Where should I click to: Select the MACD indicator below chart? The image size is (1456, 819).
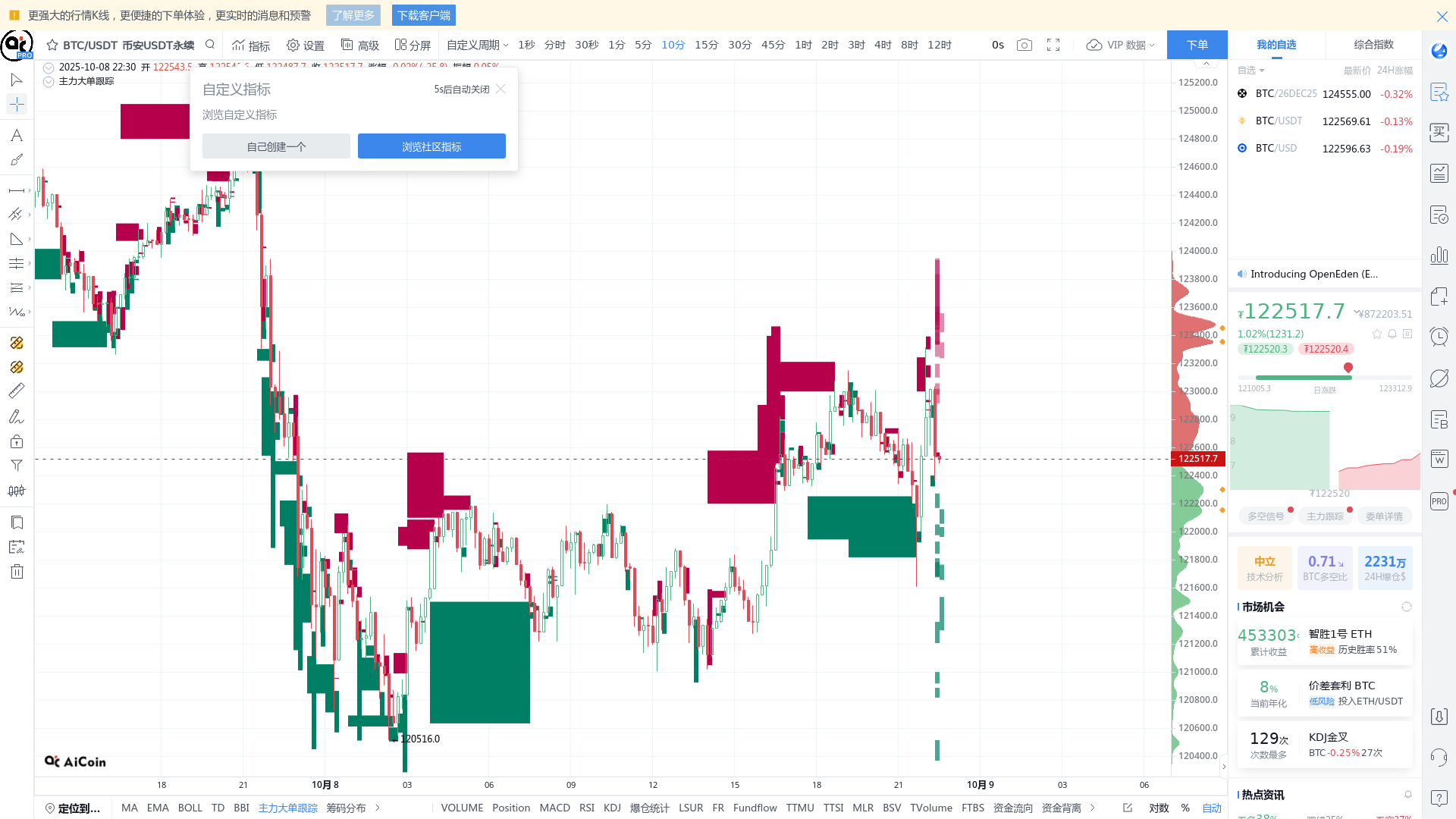click(554, 808)
